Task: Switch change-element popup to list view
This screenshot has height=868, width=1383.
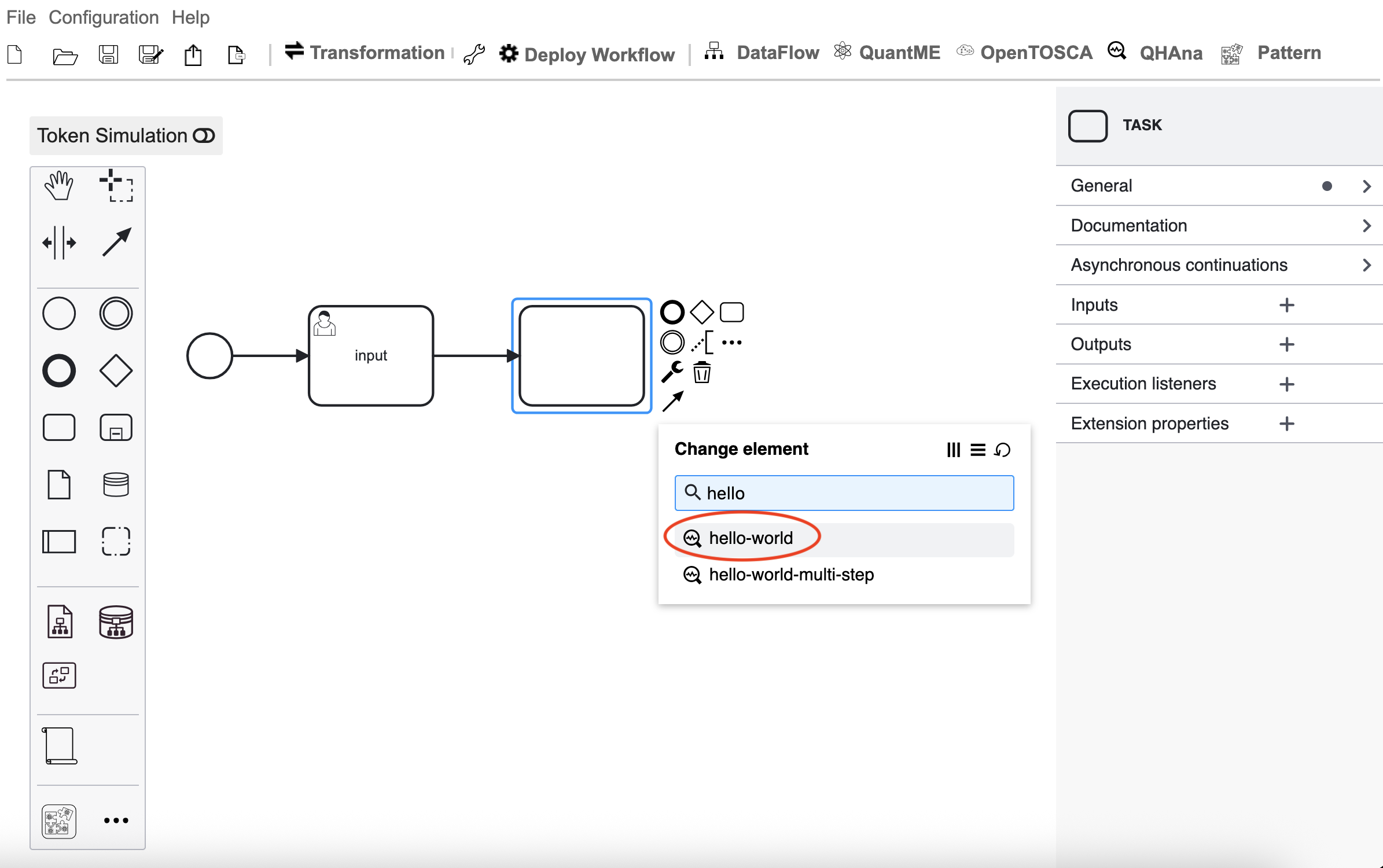Action: pyautogui.click(x=978, y=450)
